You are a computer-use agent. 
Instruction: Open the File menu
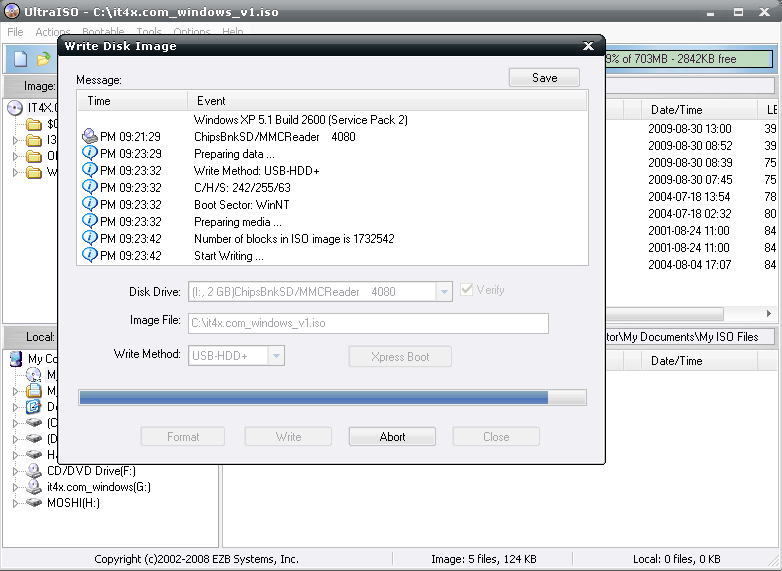coord(15,31)
